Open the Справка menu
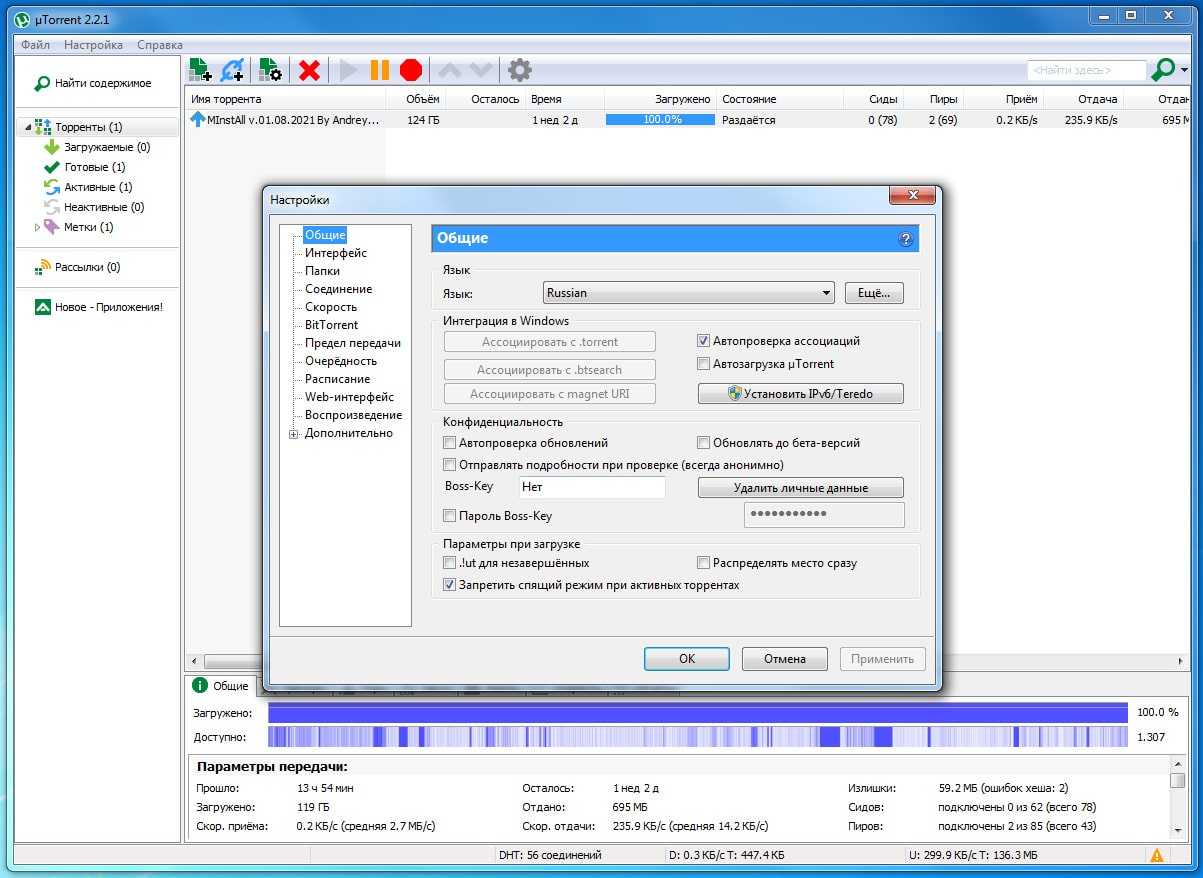1203x878 pixels. click(160, 45)
